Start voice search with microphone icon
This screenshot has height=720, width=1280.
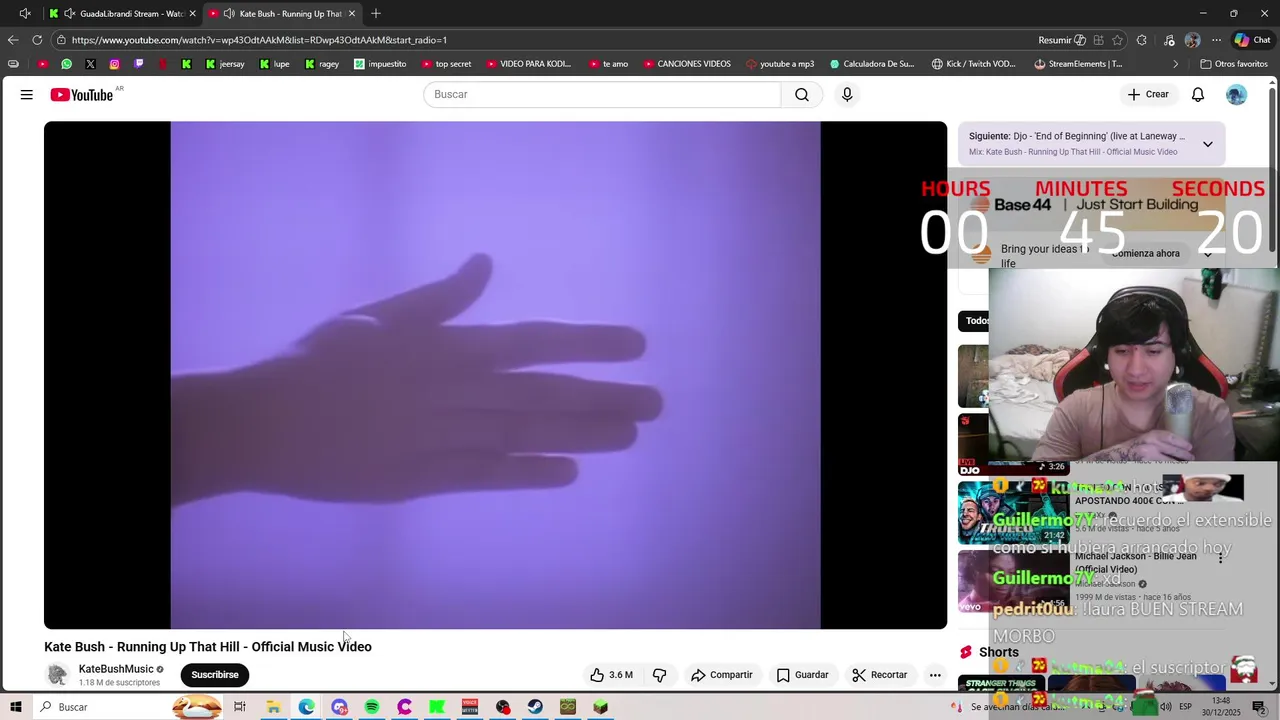[847, 94]
